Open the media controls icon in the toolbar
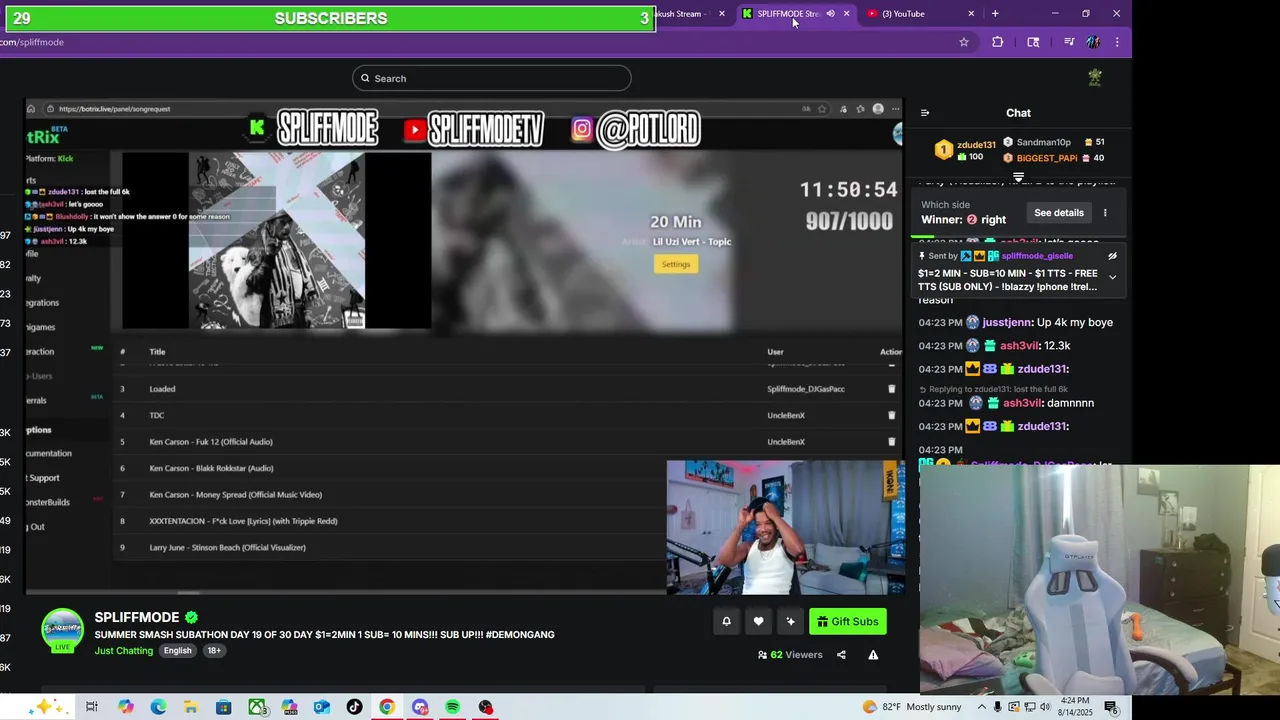Screen dimensions: 1280x720 [x=1069, y=42]
